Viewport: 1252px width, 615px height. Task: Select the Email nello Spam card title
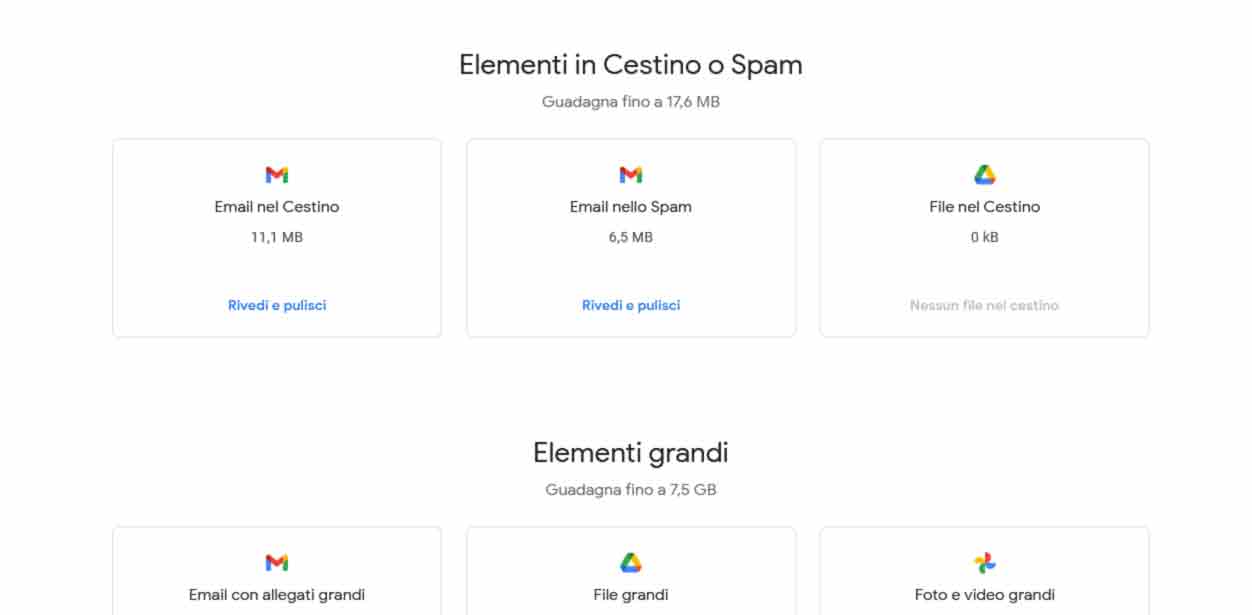(631, 207)
